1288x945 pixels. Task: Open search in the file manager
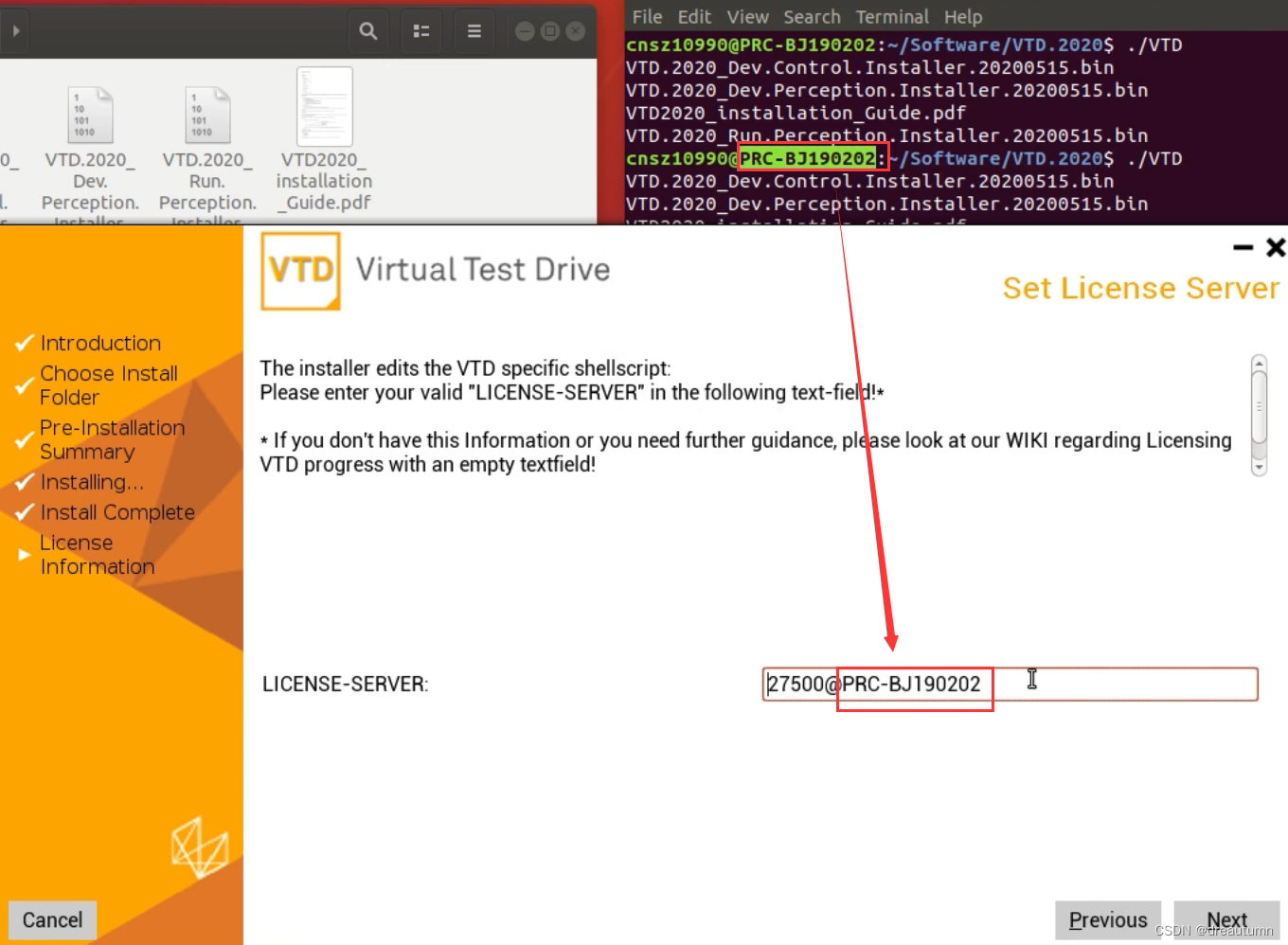click(368, 31)
